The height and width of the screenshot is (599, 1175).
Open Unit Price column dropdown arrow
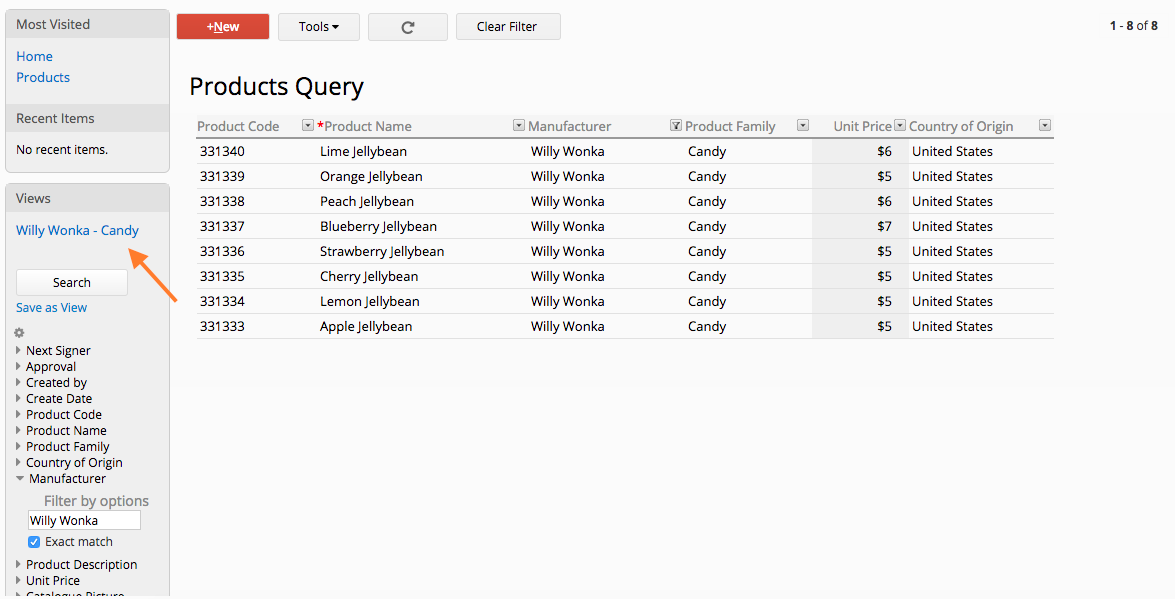coord(900,125)
